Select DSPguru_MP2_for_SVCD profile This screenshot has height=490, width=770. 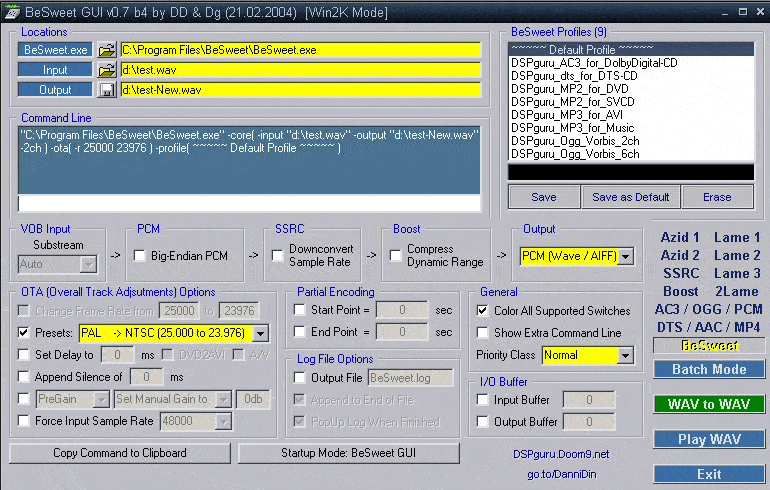(x=631, y=102)
